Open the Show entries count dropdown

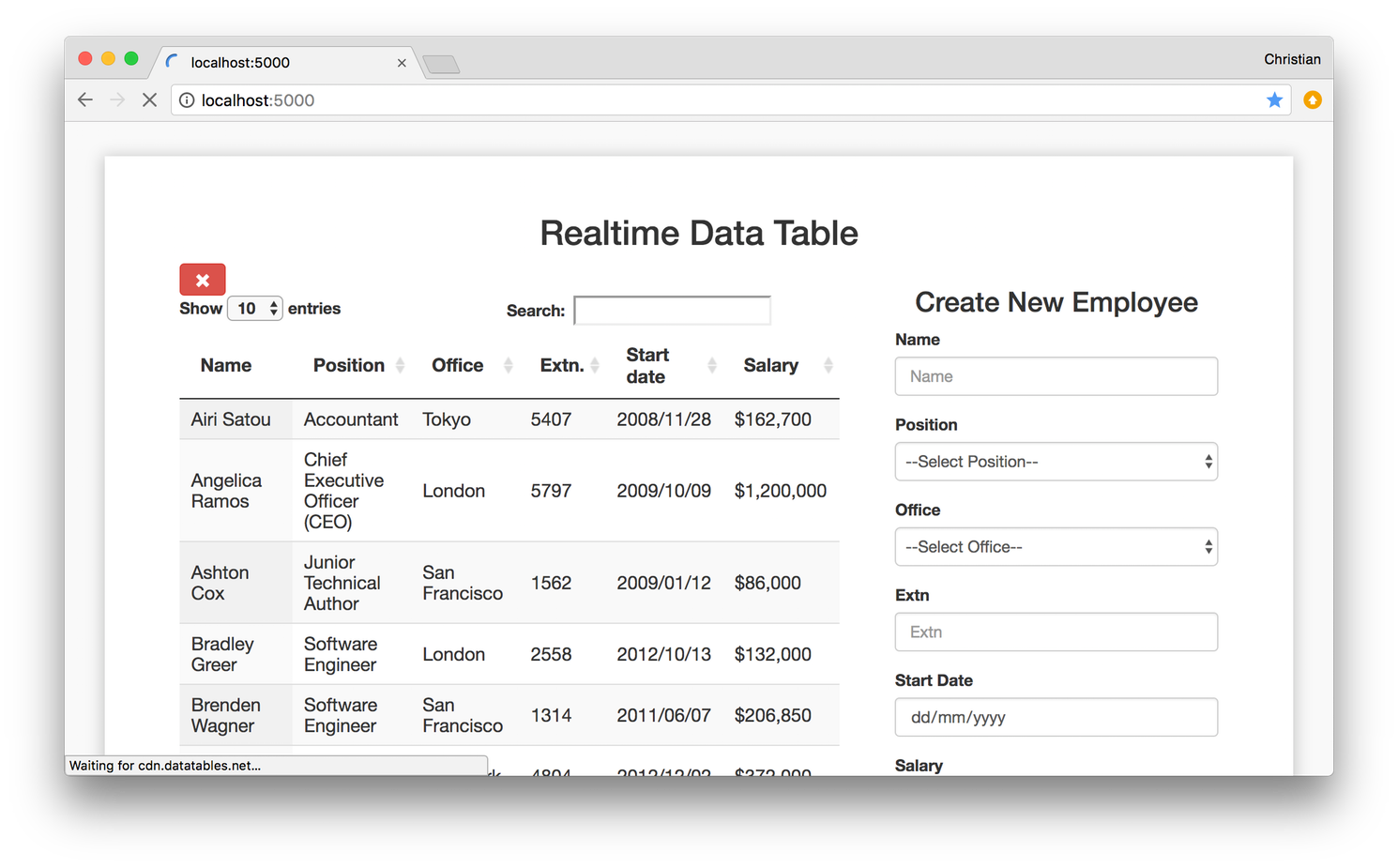(x=255, y=309)
